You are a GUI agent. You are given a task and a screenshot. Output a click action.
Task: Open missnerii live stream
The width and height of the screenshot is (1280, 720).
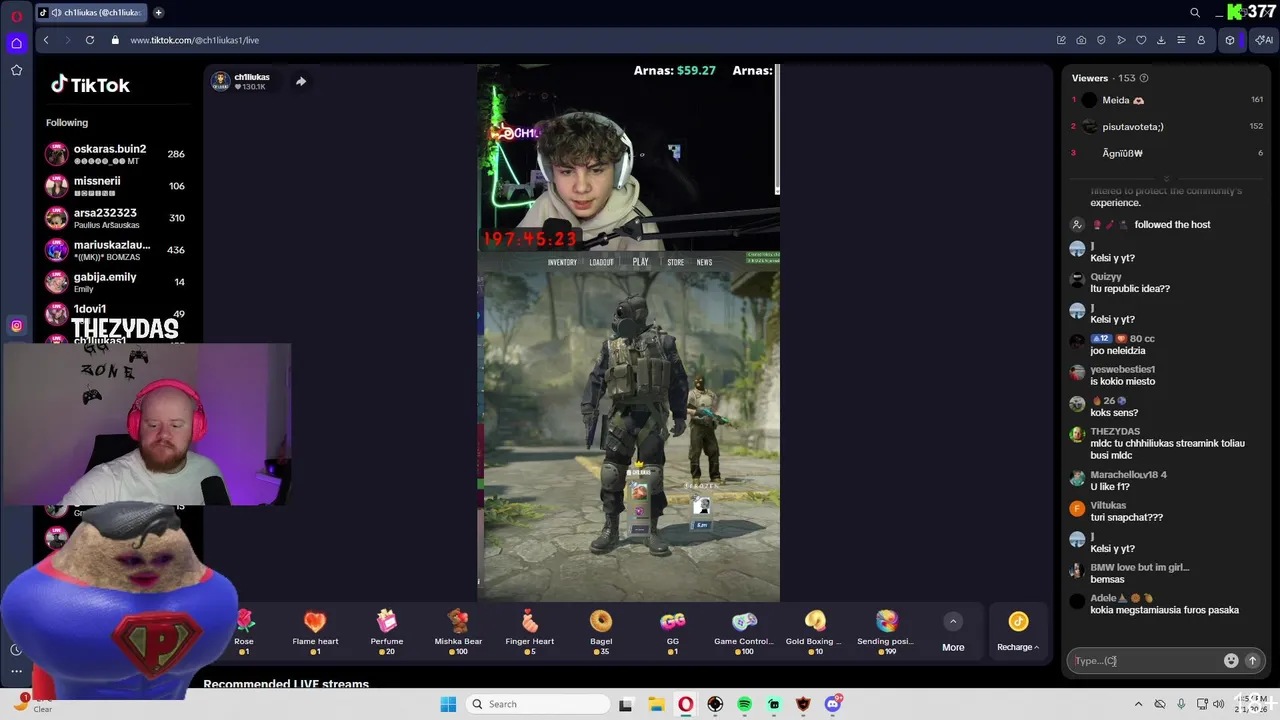click(115, 186)
